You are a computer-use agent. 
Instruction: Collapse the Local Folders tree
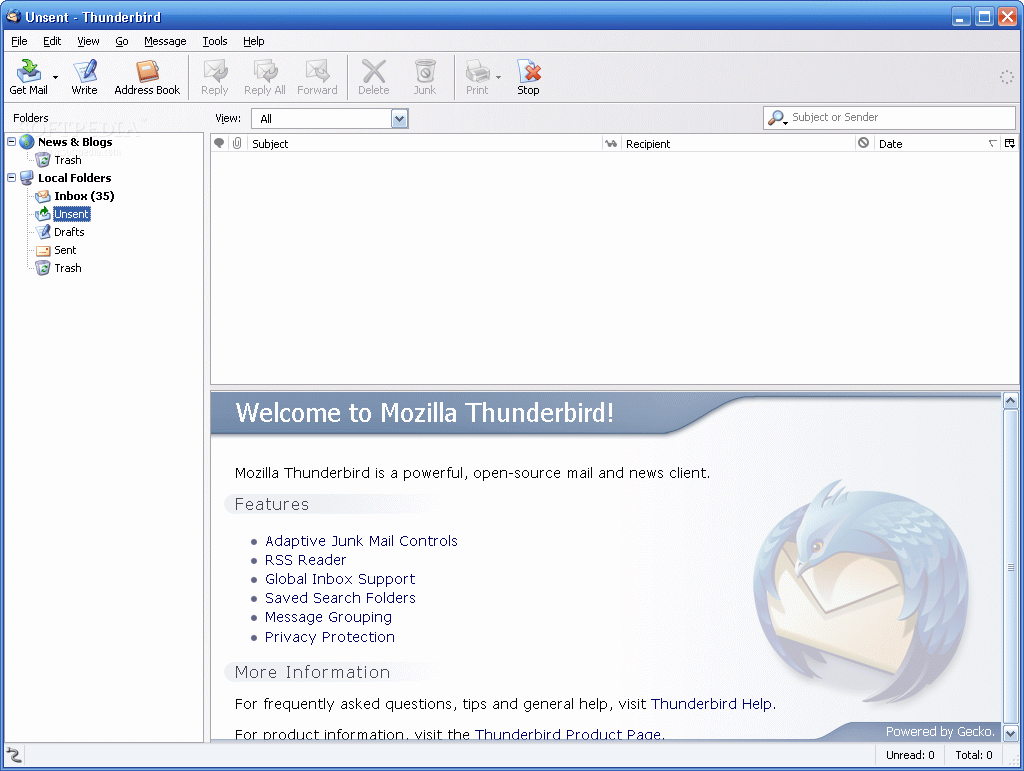12,178
